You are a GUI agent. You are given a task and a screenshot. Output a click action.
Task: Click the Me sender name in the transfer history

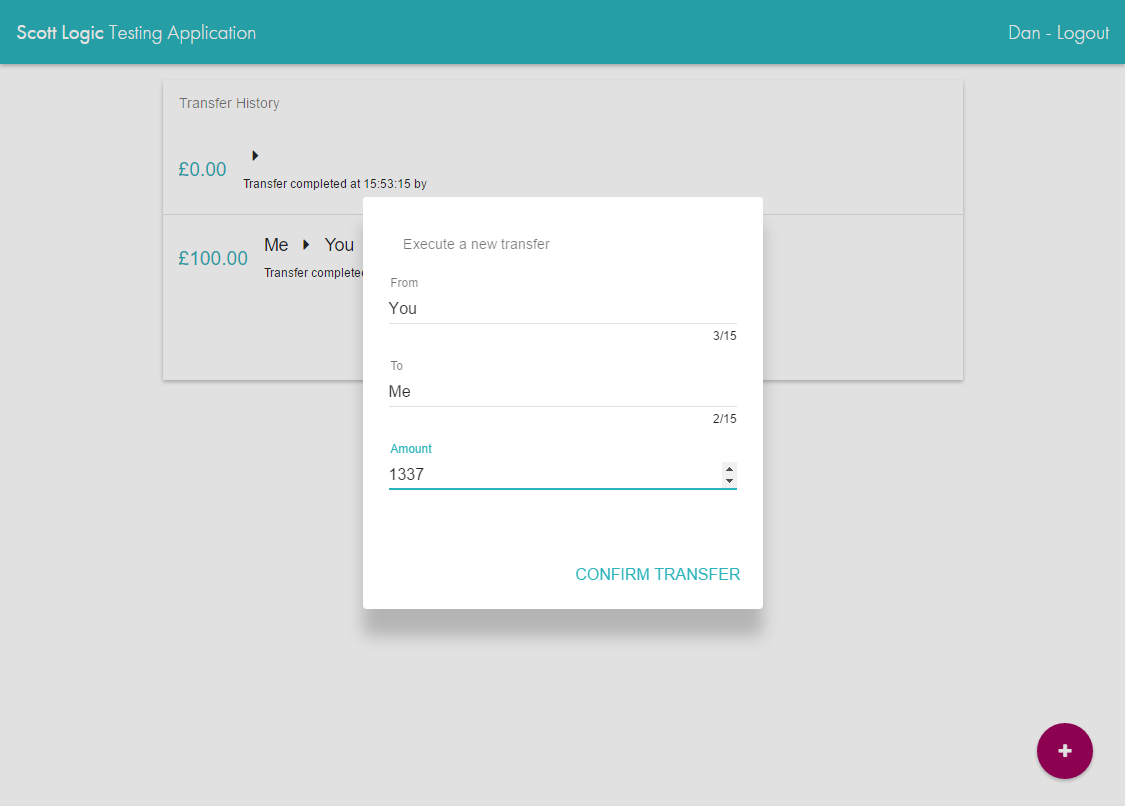click(276, 245)
